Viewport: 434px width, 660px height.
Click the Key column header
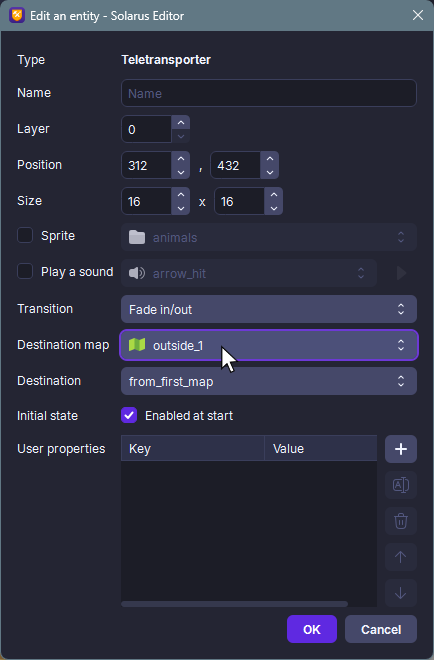click(x=193, y=449)
